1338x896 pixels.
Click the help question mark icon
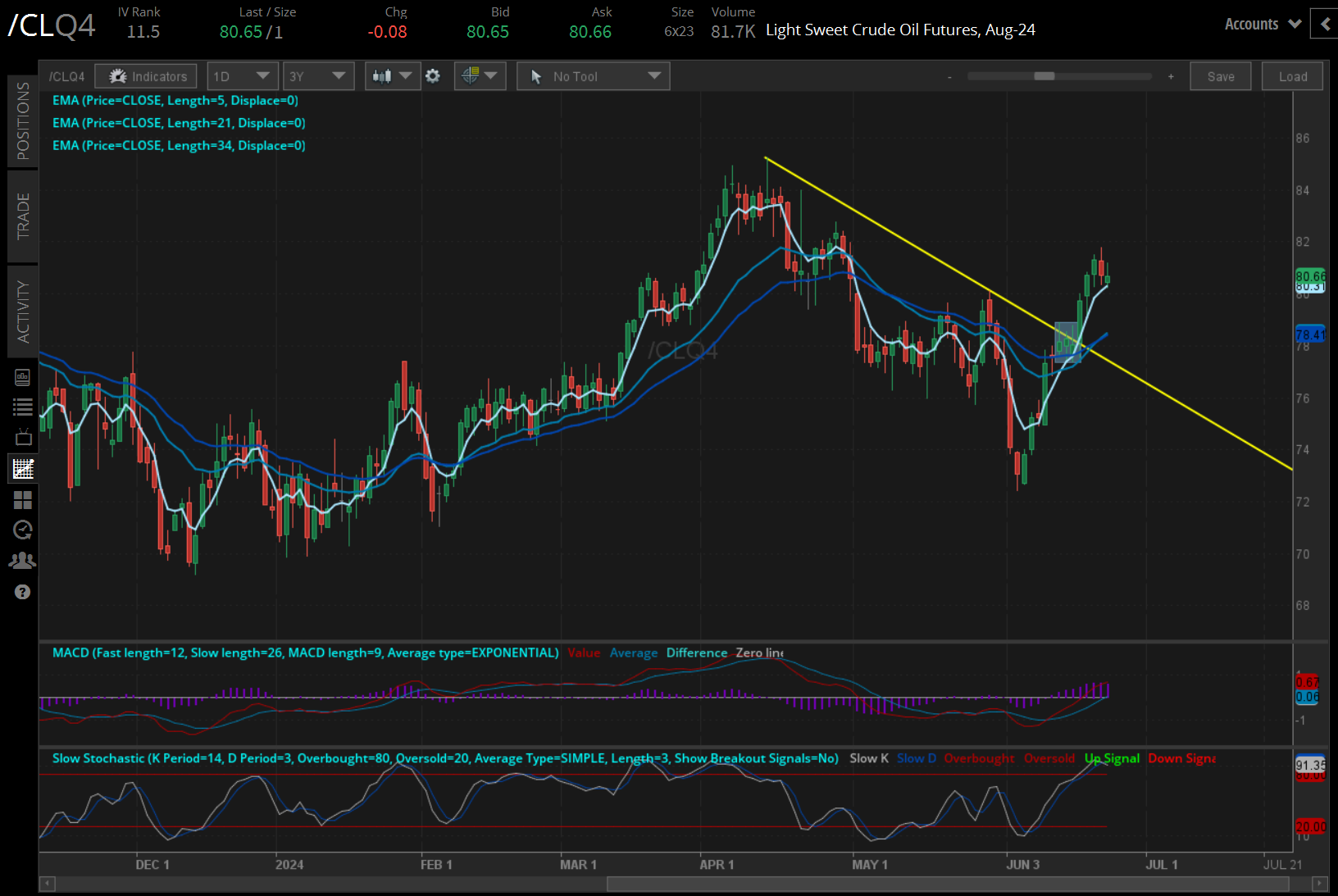23,592
